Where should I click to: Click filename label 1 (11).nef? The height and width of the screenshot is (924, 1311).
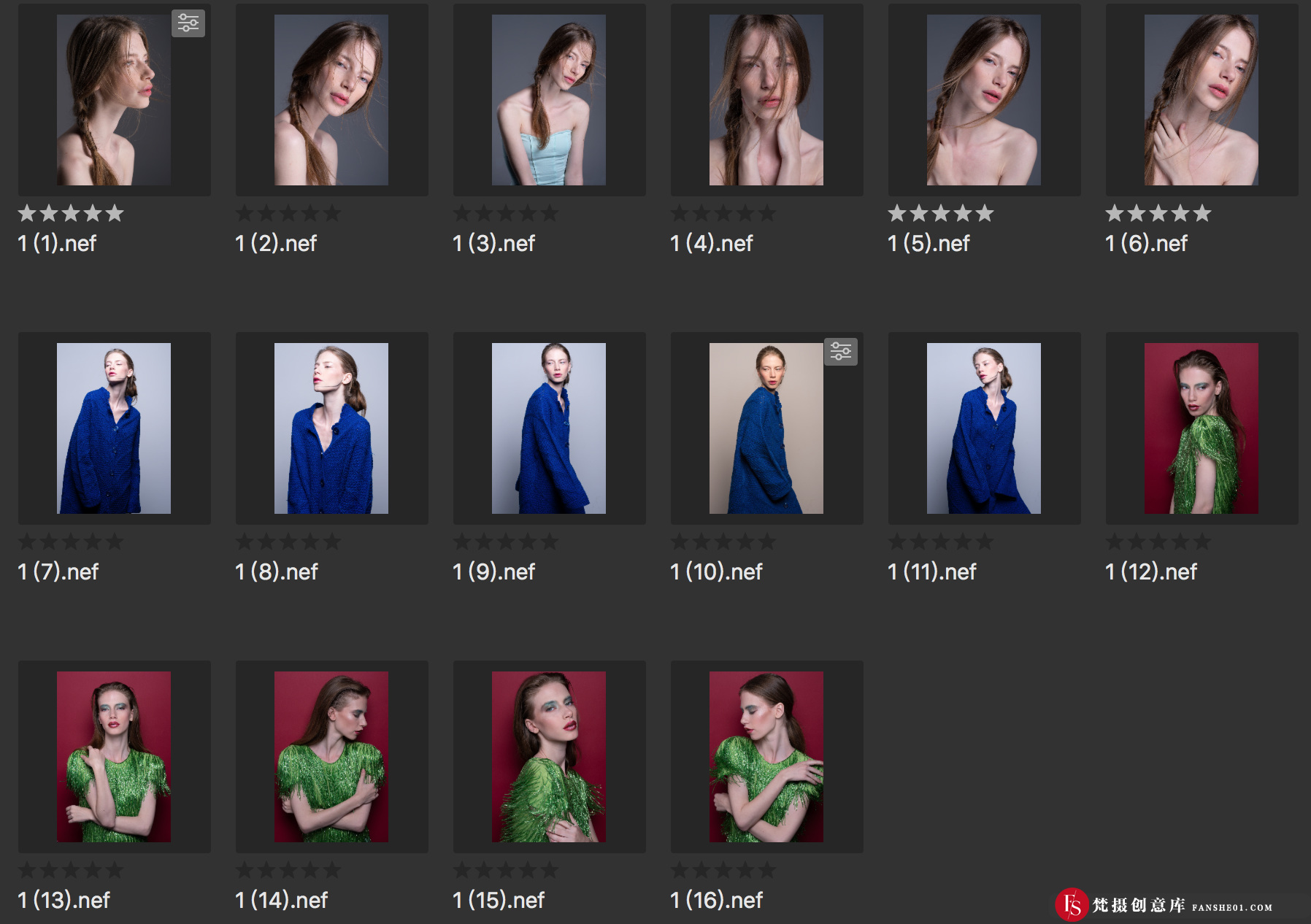tap(932, 571)
